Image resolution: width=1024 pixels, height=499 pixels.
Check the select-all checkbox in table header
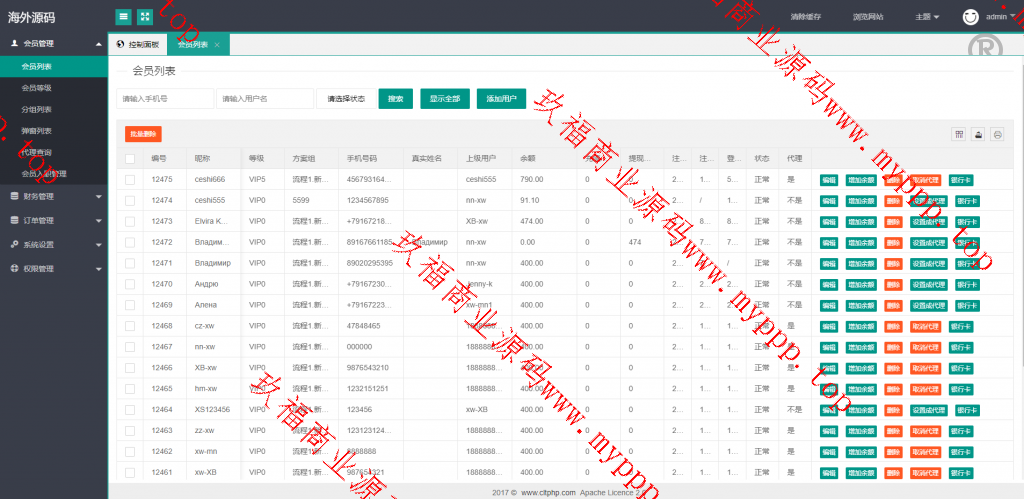point(130,159)
